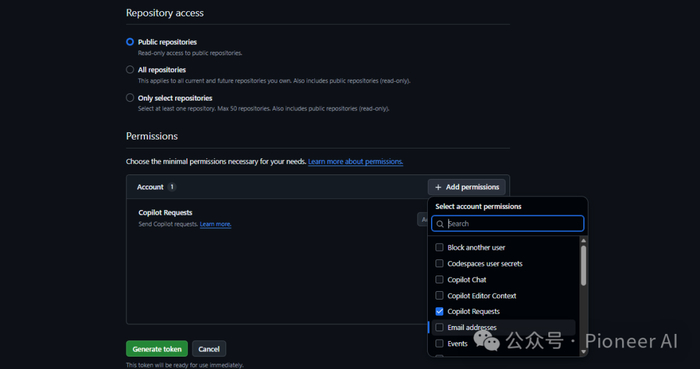Choose the All repositories radio option
This screenshot has width=700, height=369.
tap(130, 70)
